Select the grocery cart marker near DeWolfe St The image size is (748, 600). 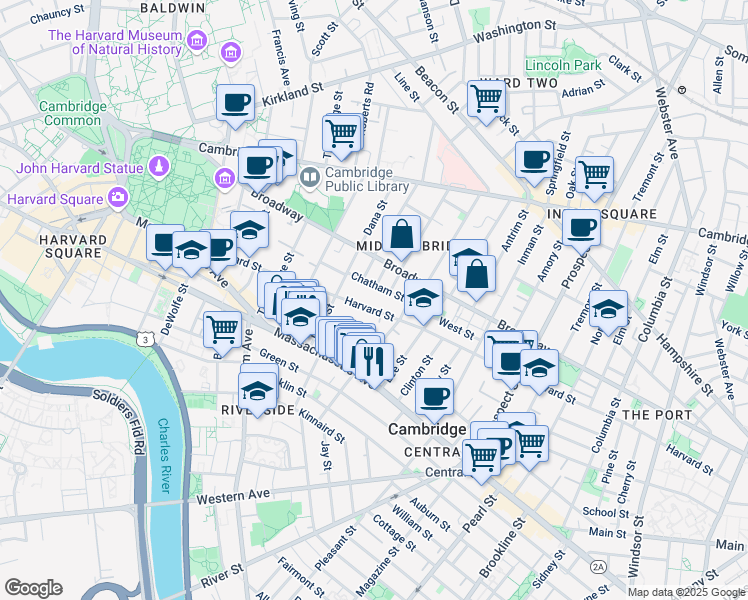(222, 333)
